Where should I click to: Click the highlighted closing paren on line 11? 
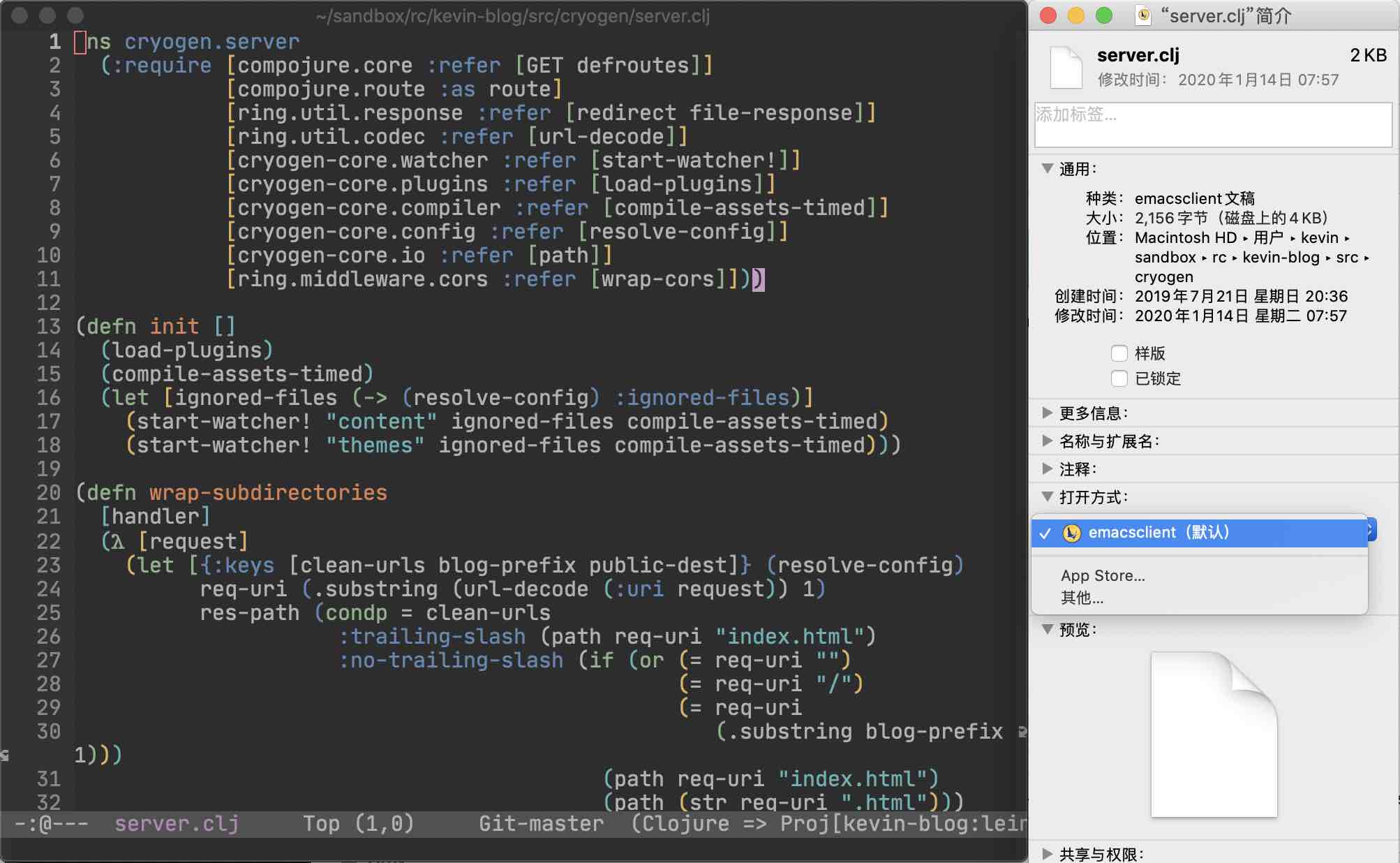click(x=759, y=279)
